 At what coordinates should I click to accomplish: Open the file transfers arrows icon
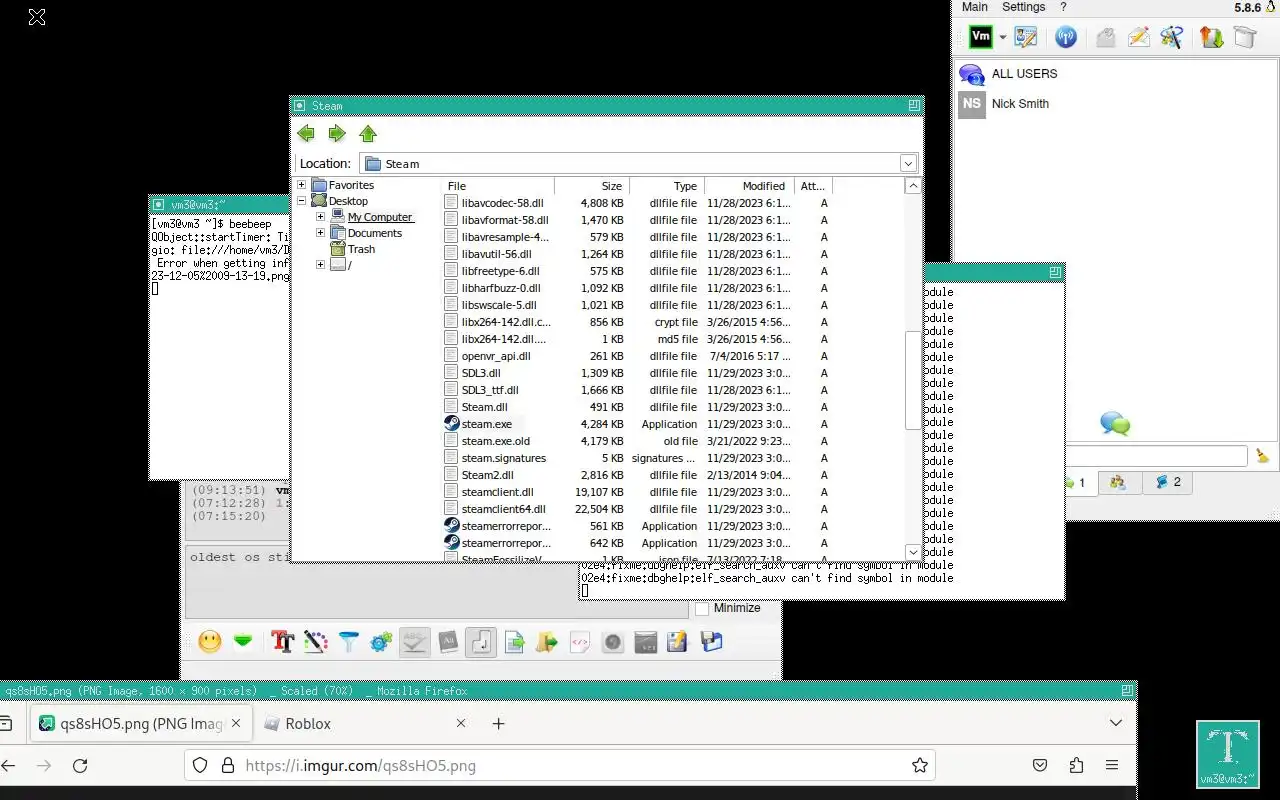[1212, 38]
